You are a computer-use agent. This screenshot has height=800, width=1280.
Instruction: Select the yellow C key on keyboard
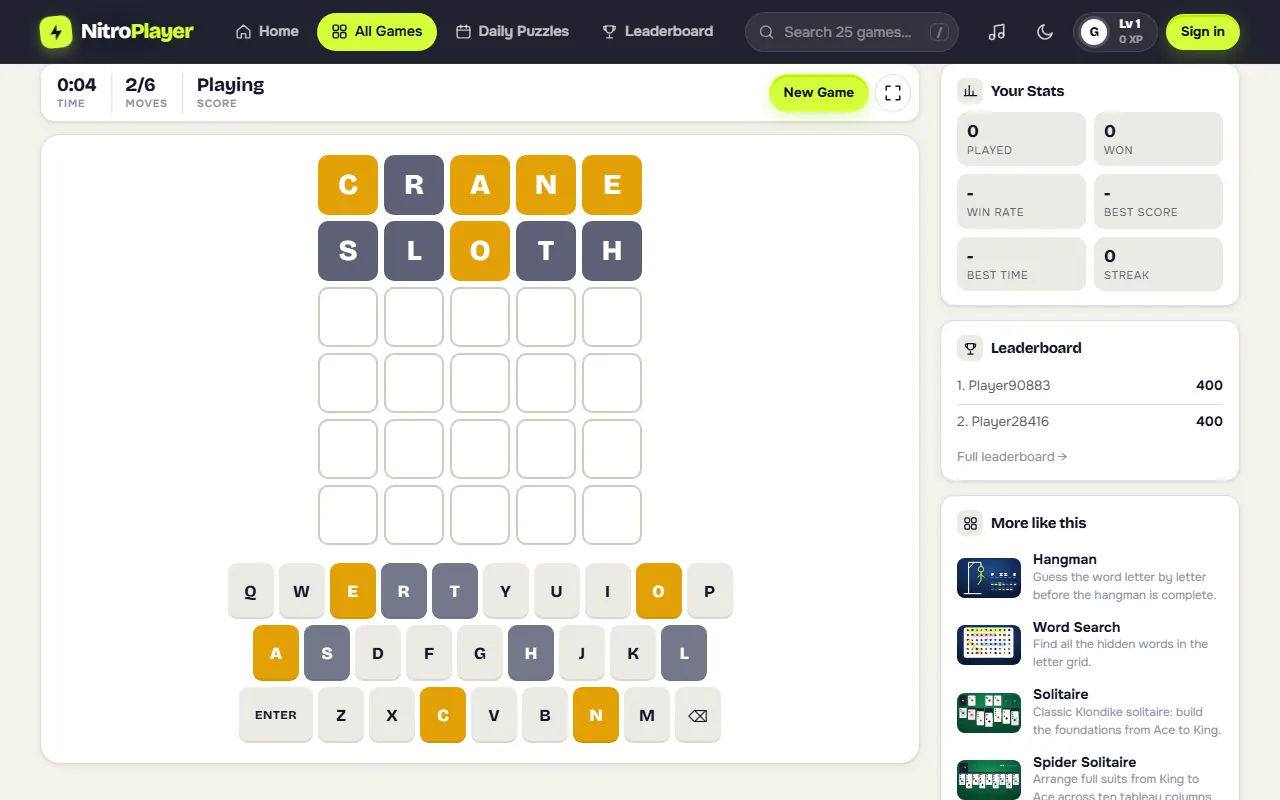[x=443, y=715]
